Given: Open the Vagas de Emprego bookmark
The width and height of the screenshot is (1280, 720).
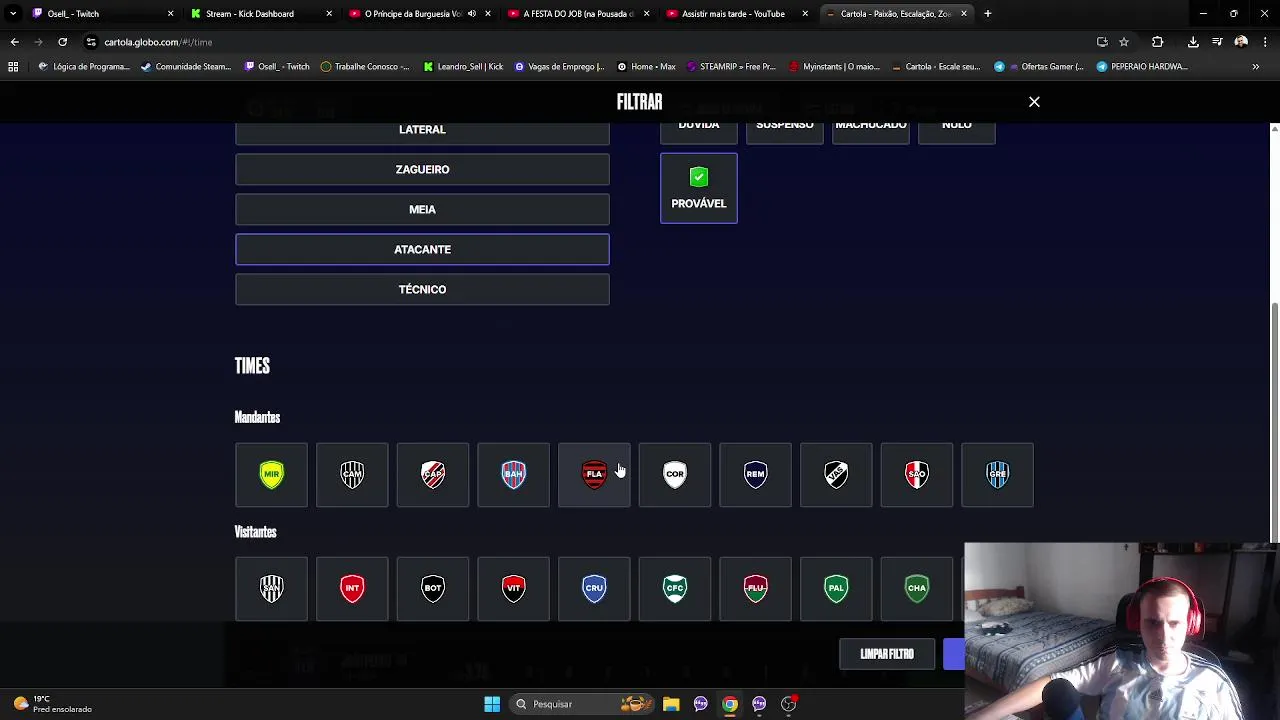Looking at the screenshot, I should [x=559, y=67].
